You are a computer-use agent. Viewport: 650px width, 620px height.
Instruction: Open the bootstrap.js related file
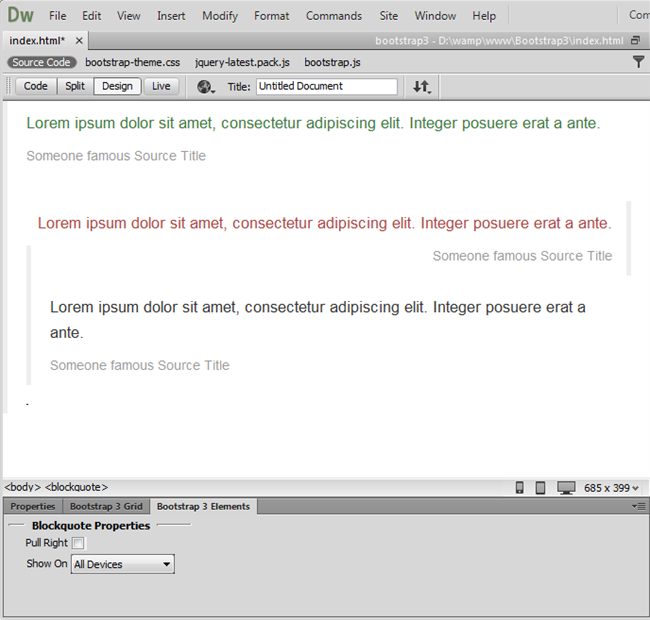point(332,62)
